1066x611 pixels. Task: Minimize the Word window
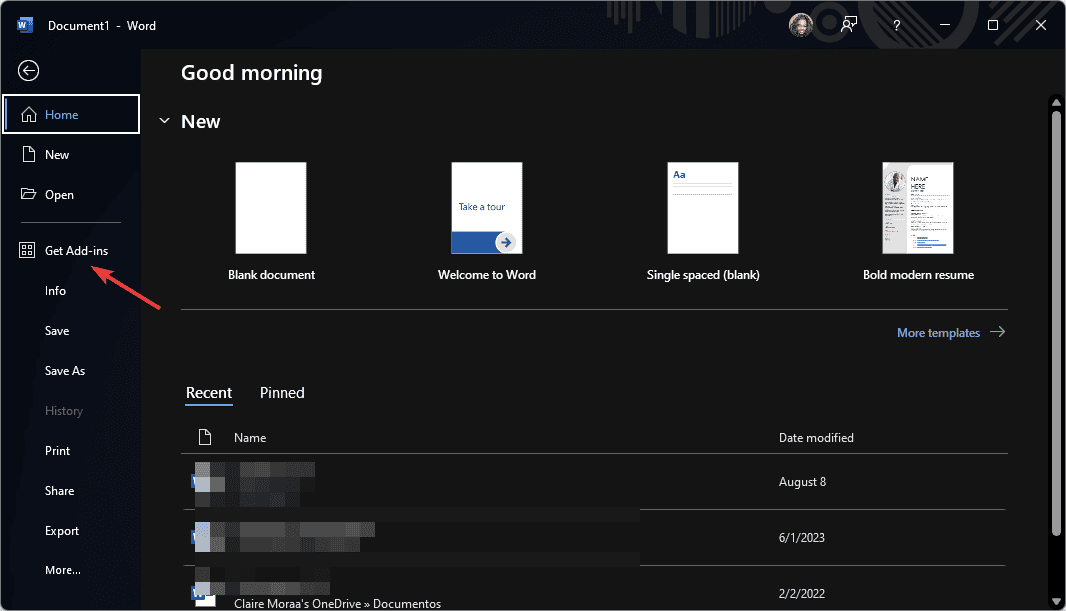pos(945,25)
